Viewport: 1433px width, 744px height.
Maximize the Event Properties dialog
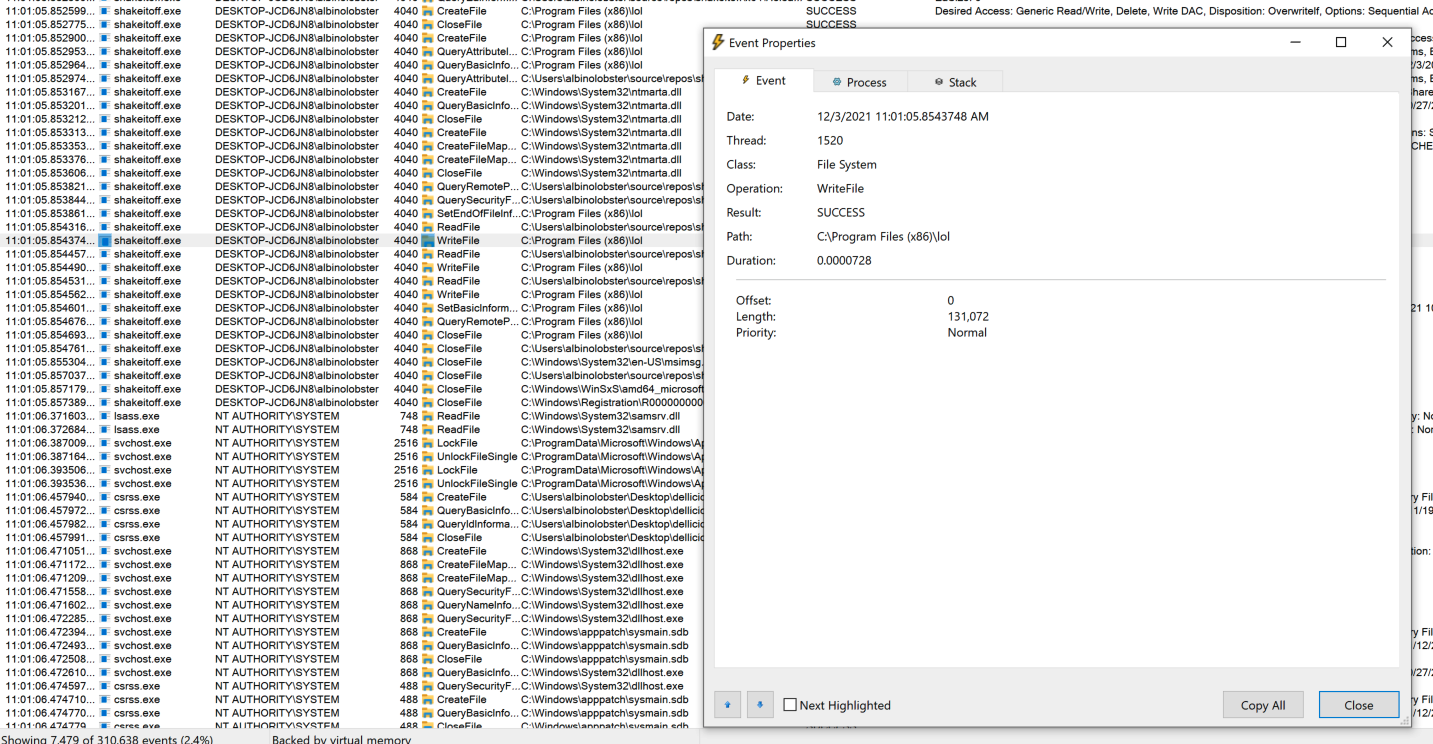point(1341,42)
